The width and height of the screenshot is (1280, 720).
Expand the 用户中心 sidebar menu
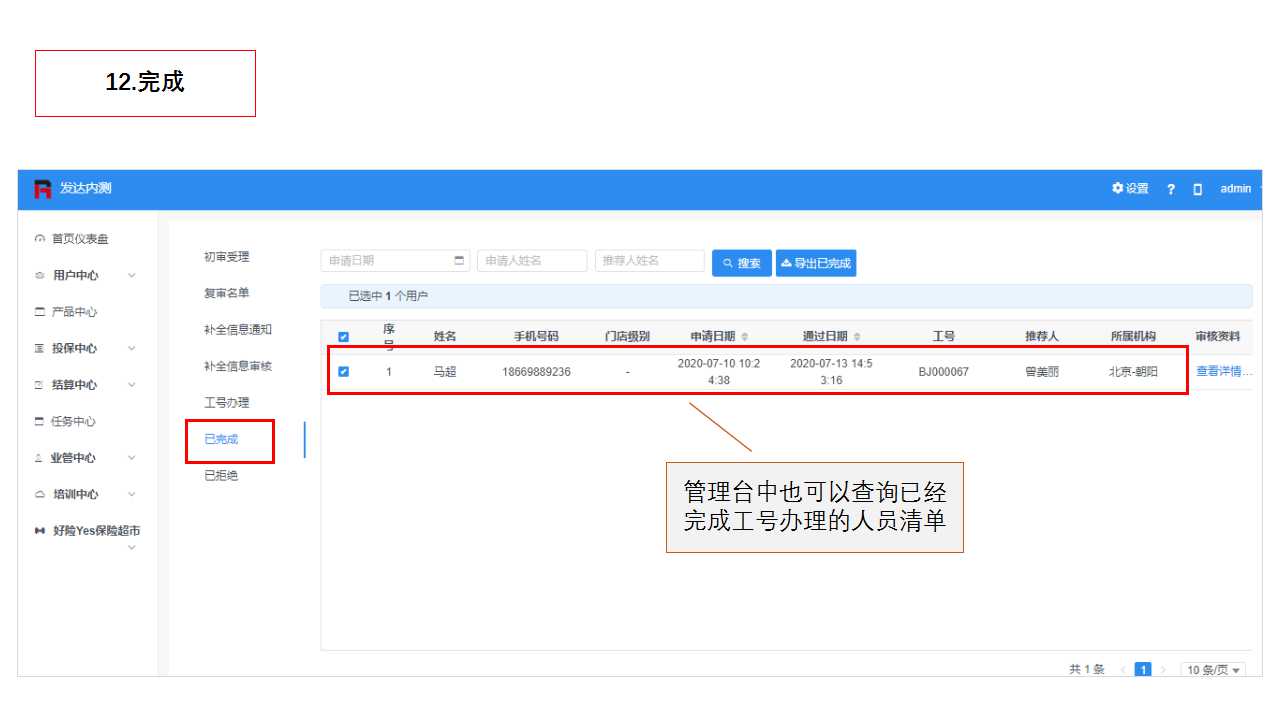click(131, 276)
